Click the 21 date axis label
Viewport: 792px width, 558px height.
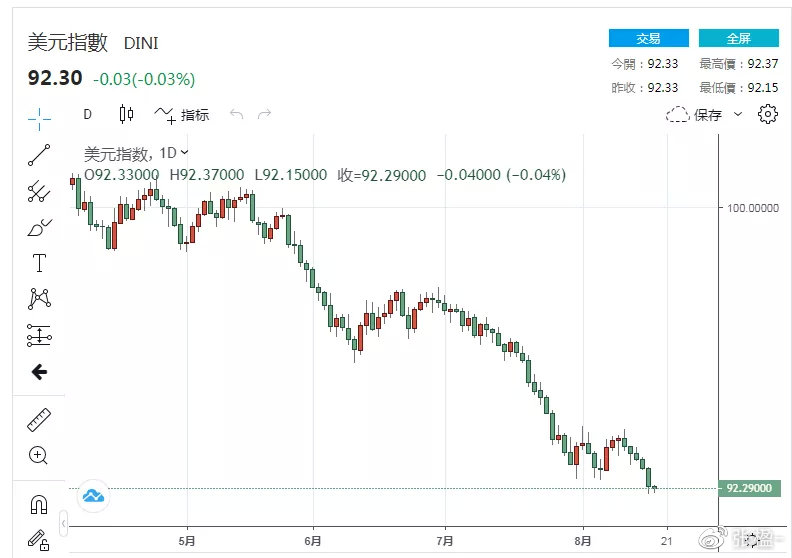pos(667,541)
